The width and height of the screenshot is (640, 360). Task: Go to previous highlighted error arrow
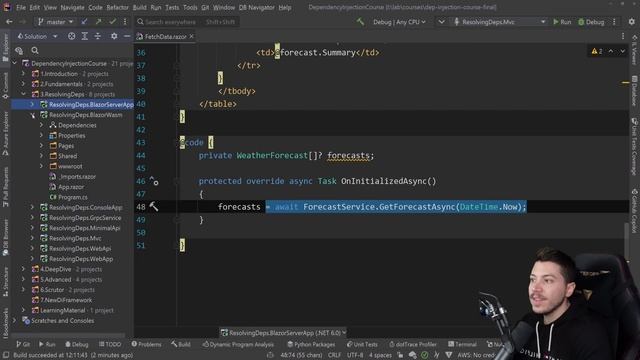click(611, 51)
